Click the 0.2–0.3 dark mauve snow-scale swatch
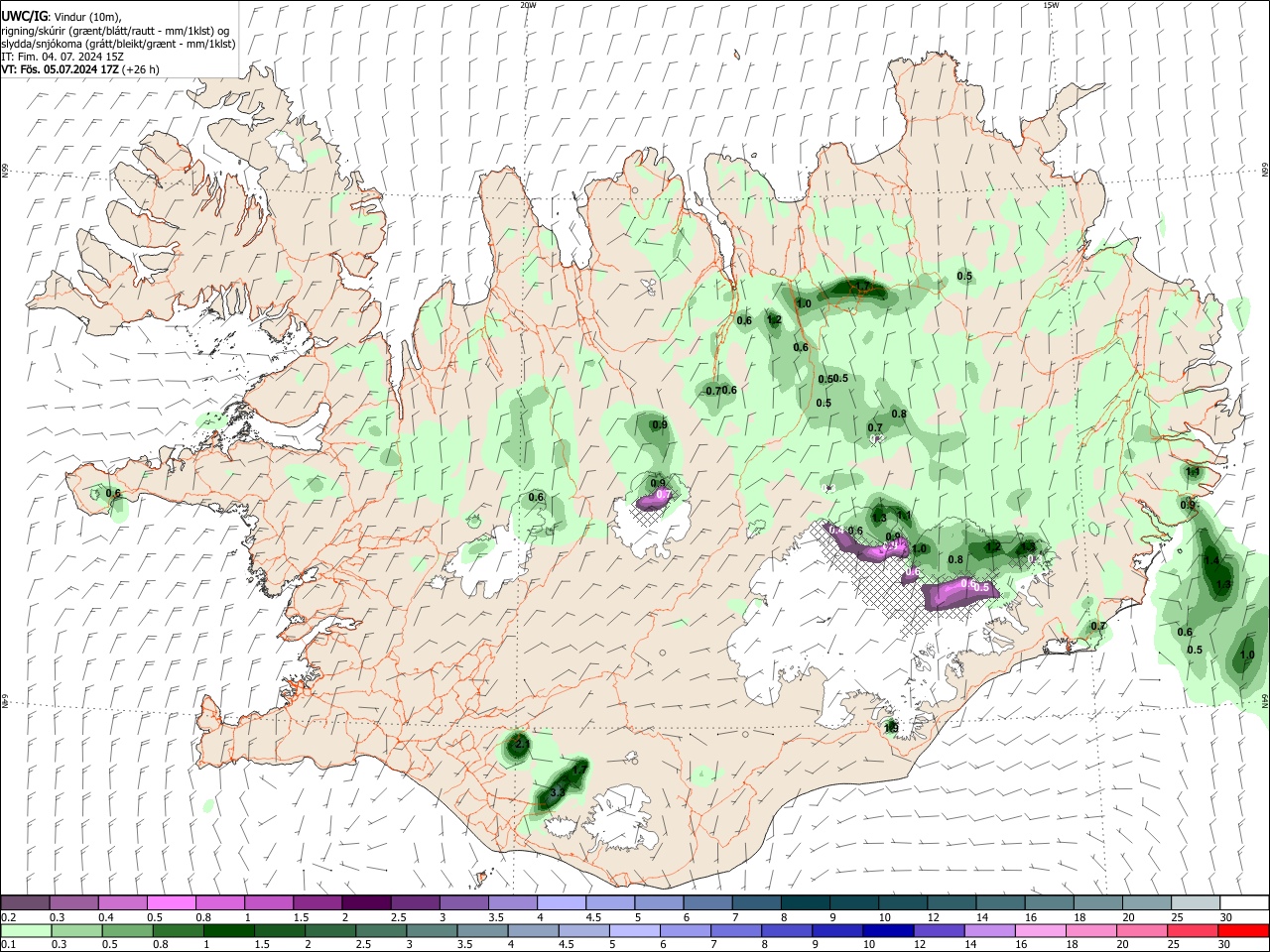 pyautogui.click(x=26, y=903)
